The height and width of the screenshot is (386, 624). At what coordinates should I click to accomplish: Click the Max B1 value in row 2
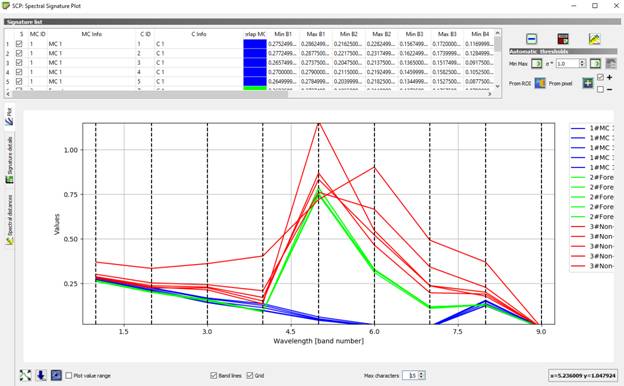[x=316, y=53]
